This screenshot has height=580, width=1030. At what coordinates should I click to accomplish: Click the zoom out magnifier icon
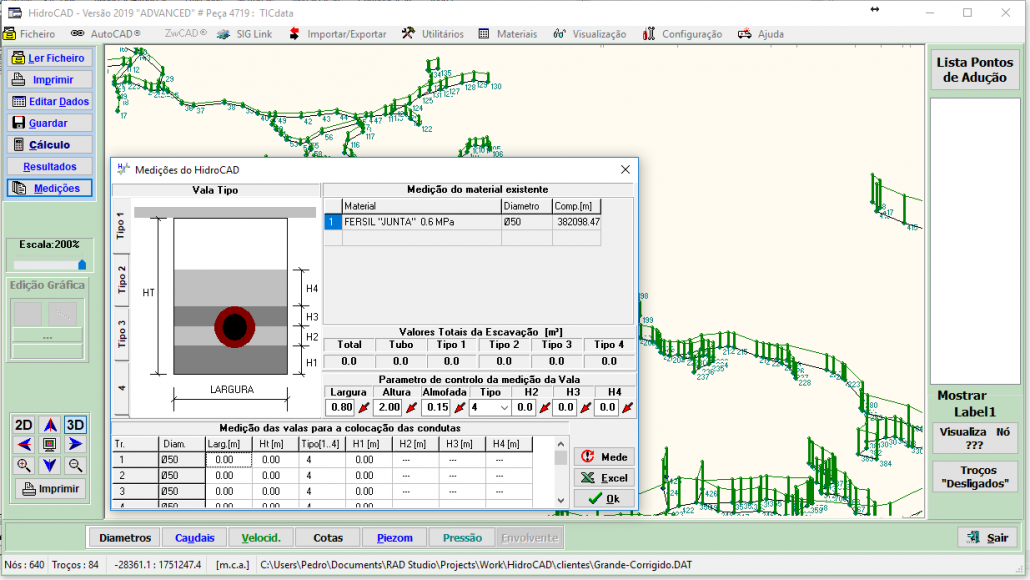pyautogui.click(x=75, y=465)
